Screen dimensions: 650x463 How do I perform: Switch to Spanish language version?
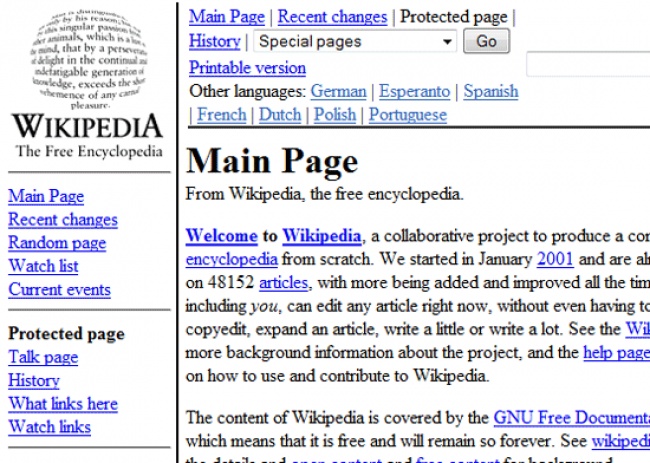tap(490, 91)
